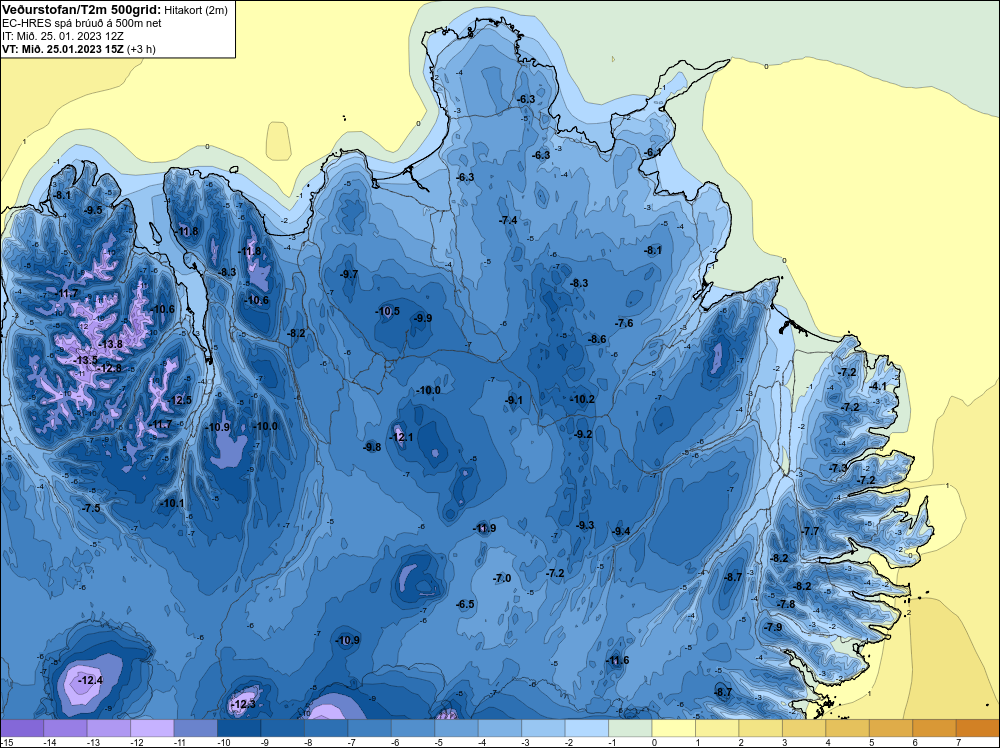Click the -9.5 temperature value
The height and width of the screenshot is (748, 1000).
tap(92, 210)
